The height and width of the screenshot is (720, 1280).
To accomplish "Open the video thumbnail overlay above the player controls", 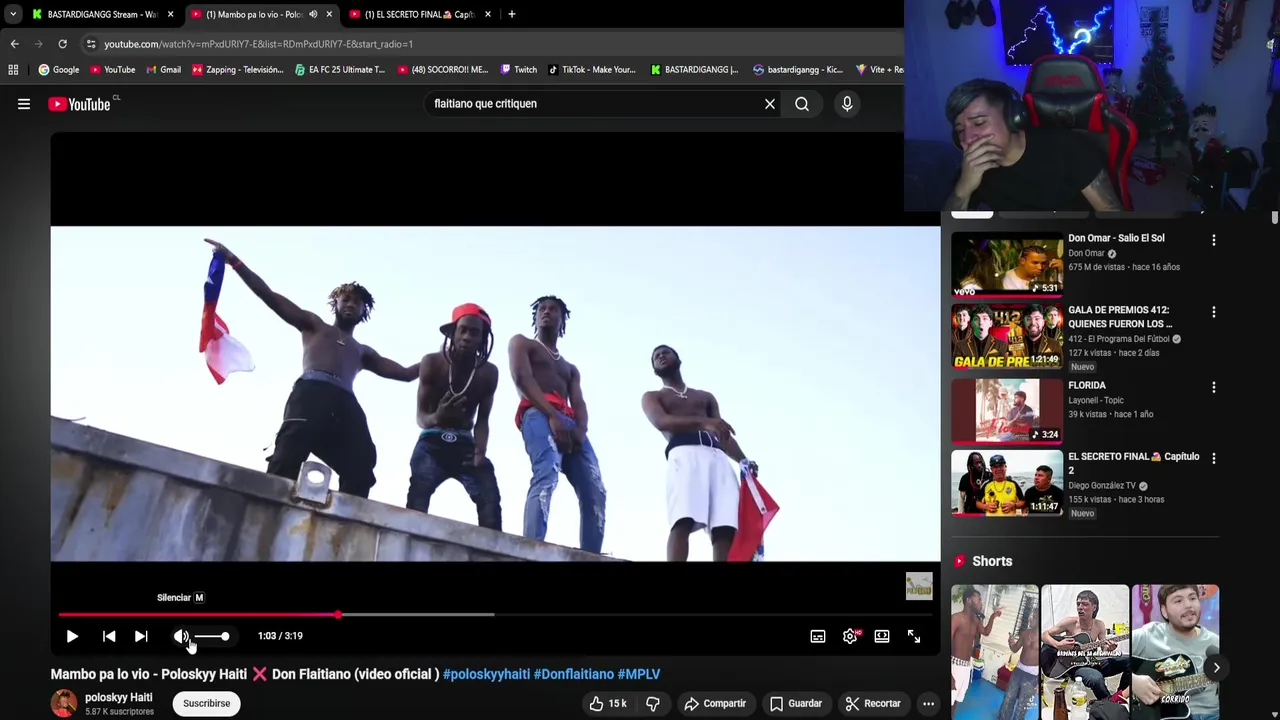I will [919, 586].
